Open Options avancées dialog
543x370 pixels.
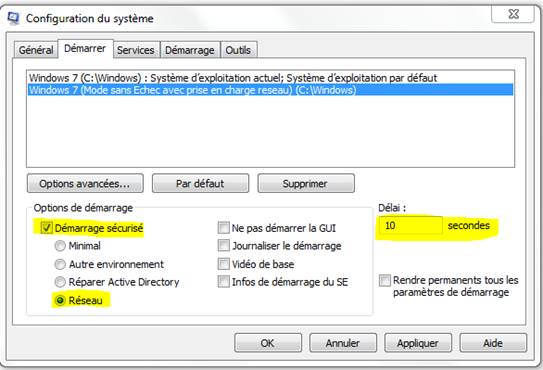tap(85, 183)
